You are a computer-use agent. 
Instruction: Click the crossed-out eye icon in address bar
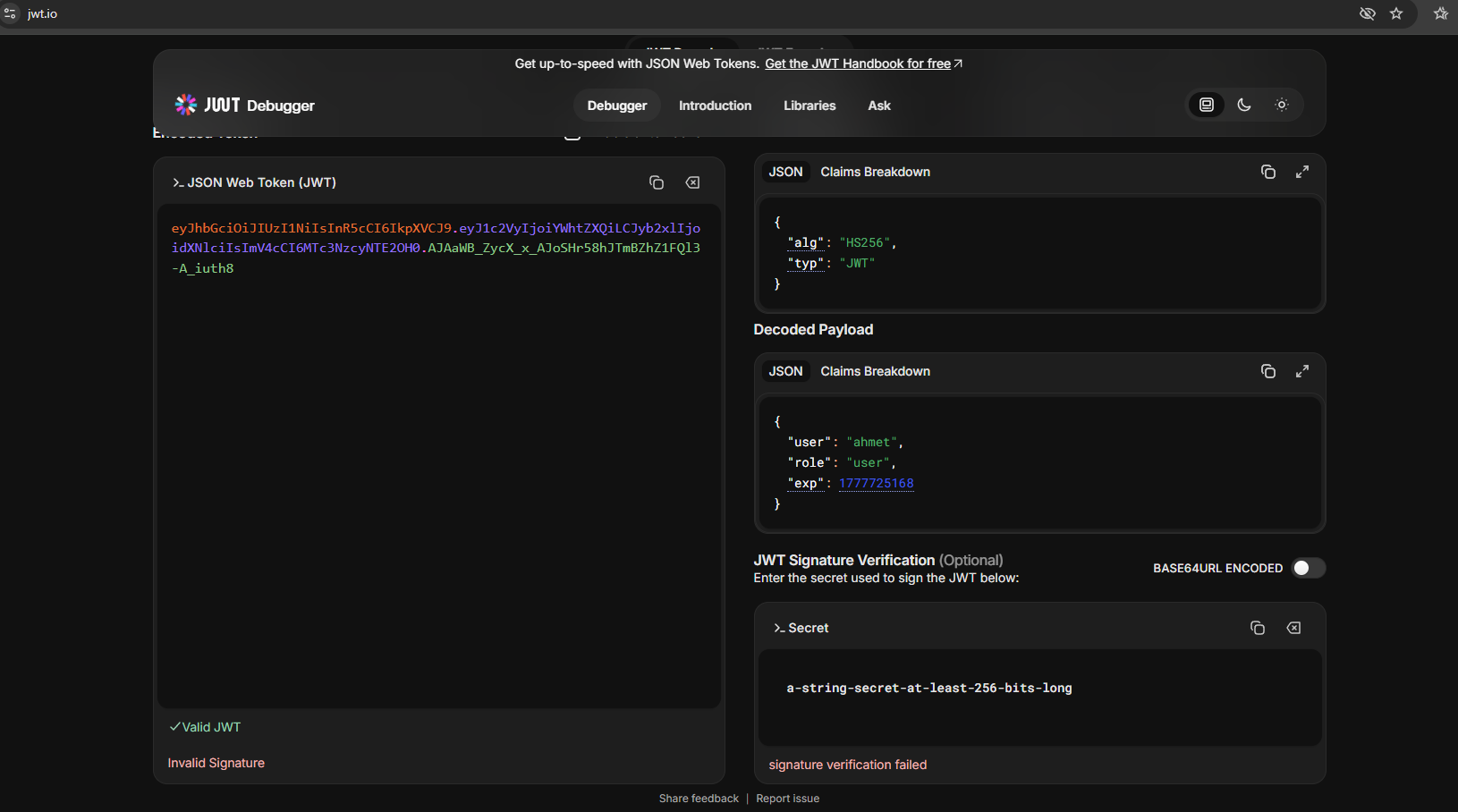coord(1367,13)
